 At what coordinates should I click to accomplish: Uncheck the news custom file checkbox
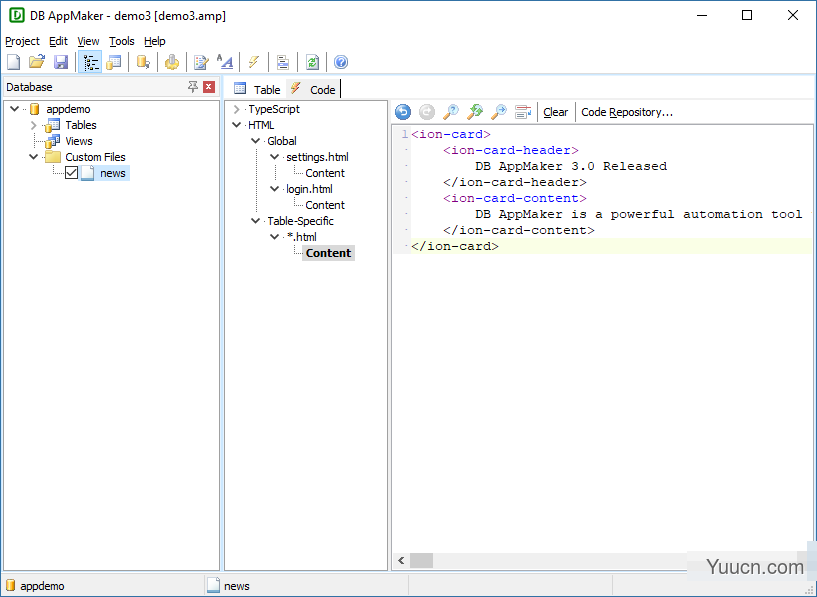(71, 173)
